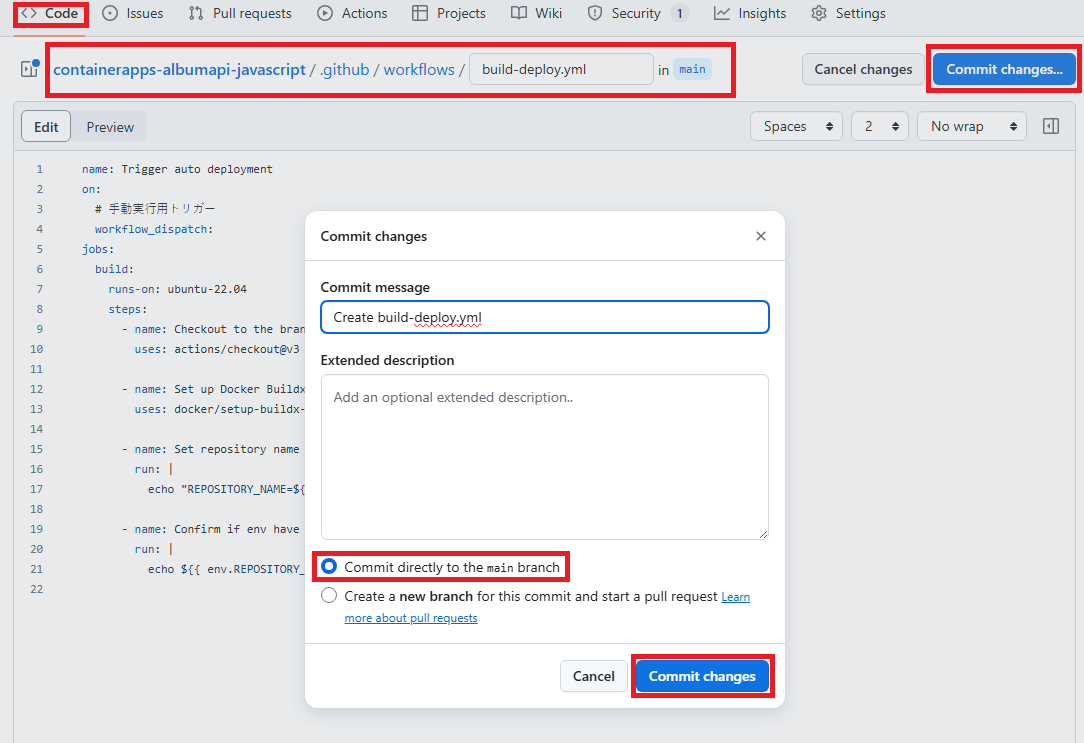The width and height of the screenshot is (1084, 743).
Task: Select Commit directly to the main branch
Action: (329, 567)
